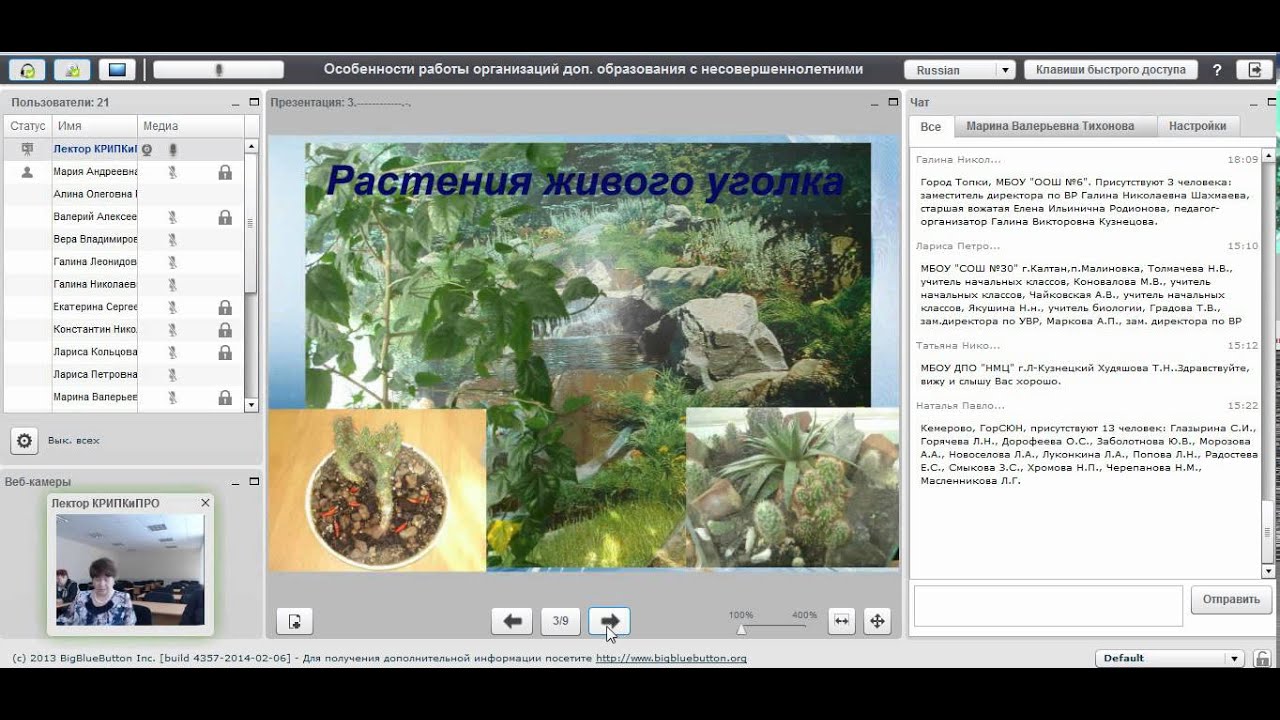Click the Клавиши быстрого доступа button
This screenshot has height=720, width=1280.
click(1110, 70)
